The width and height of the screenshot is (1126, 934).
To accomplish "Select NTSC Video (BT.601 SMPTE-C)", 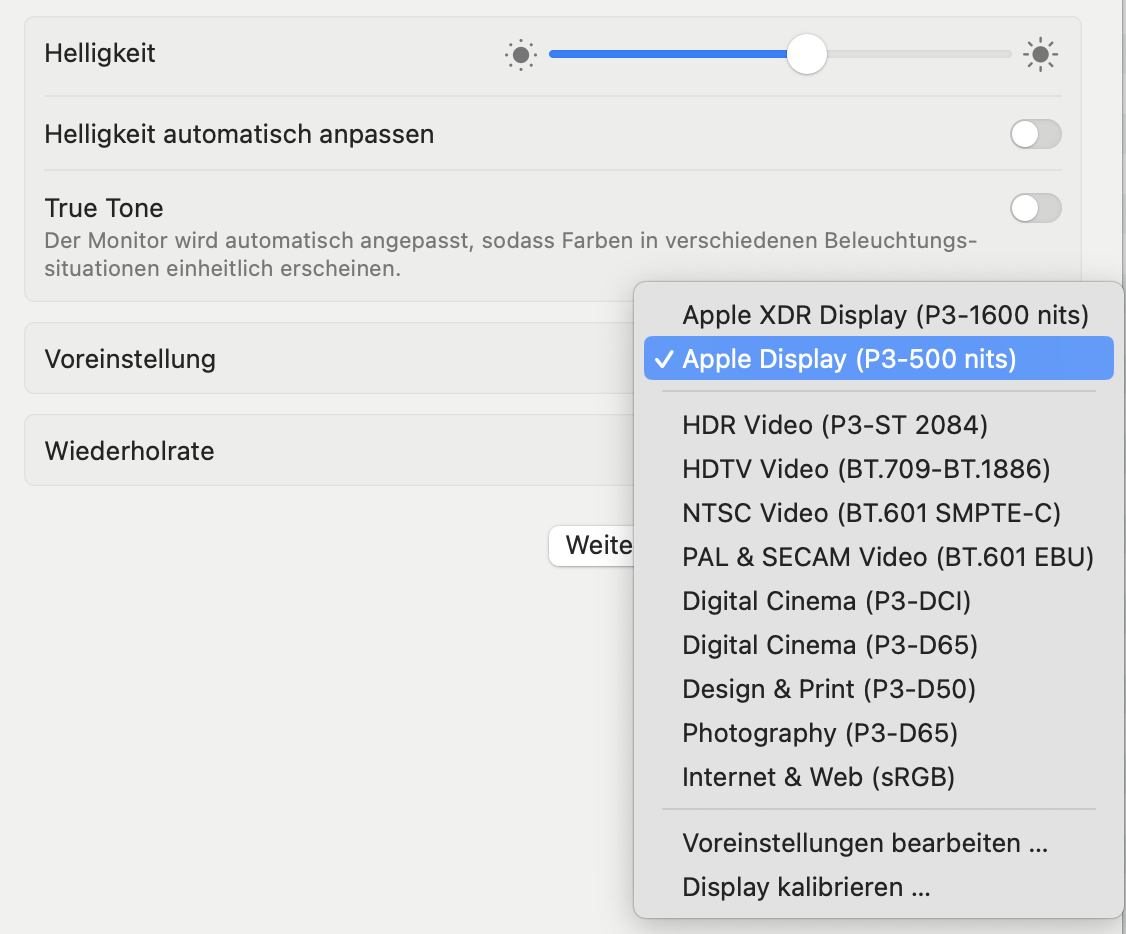I will click(871, 513).
